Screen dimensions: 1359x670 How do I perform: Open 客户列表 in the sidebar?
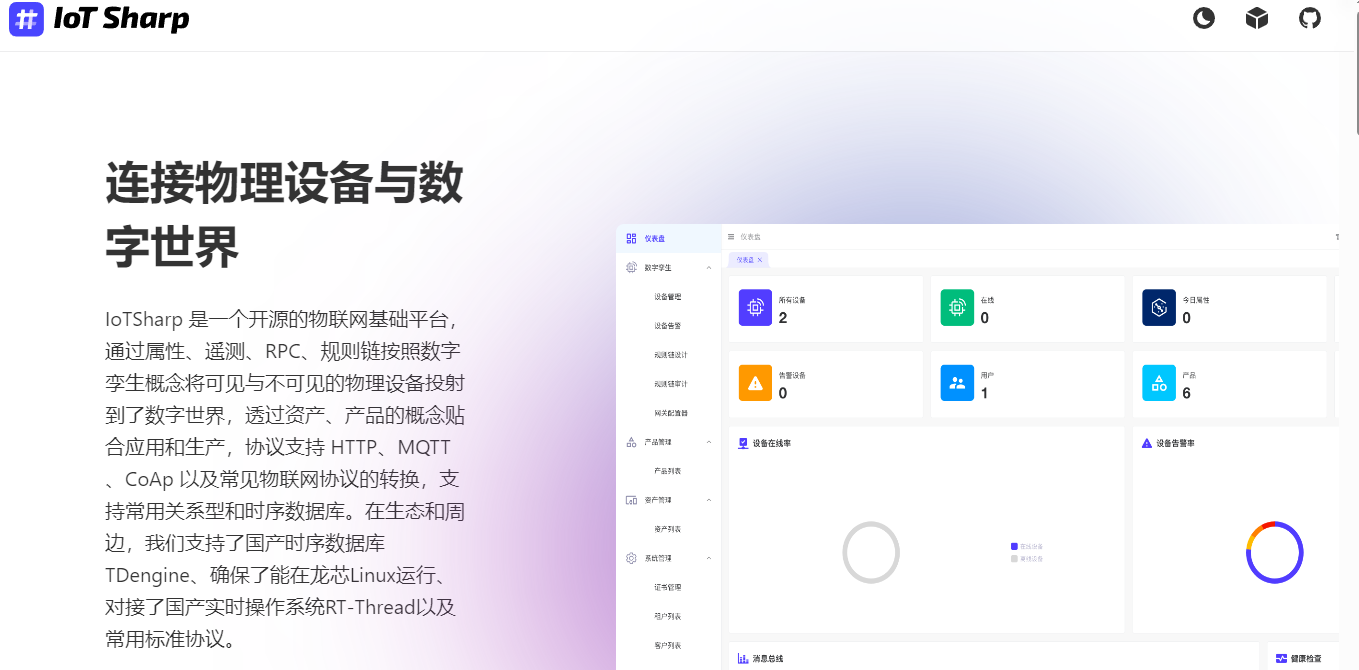pos(668,645)
